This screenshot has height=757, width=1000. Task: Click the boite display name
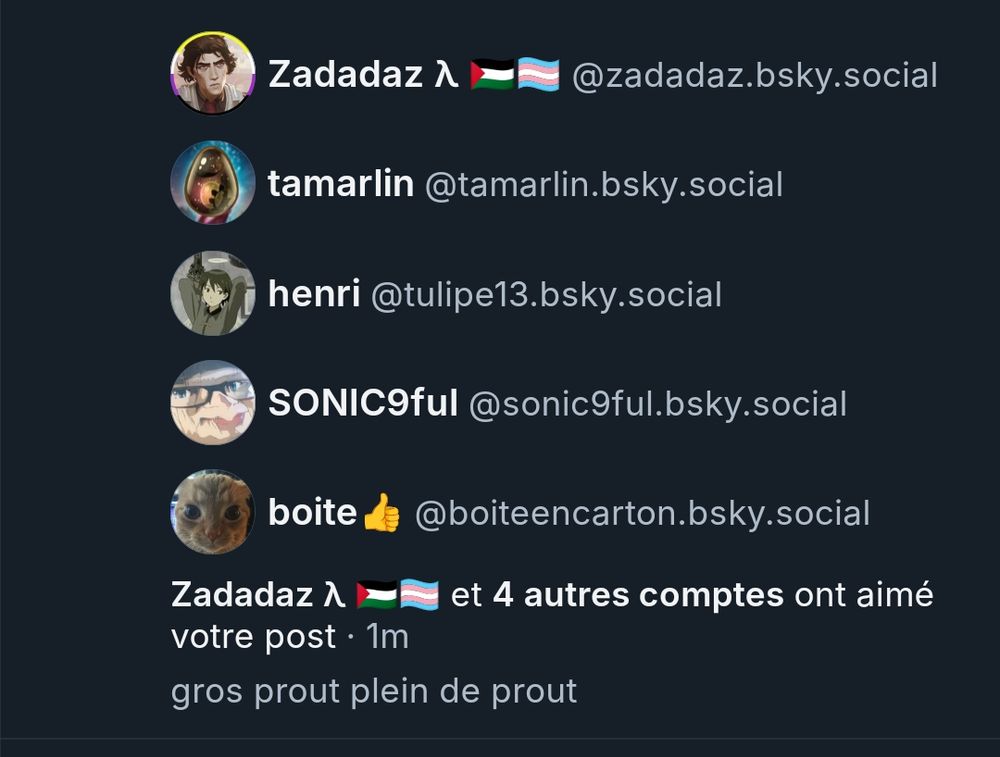coord(312,513)
